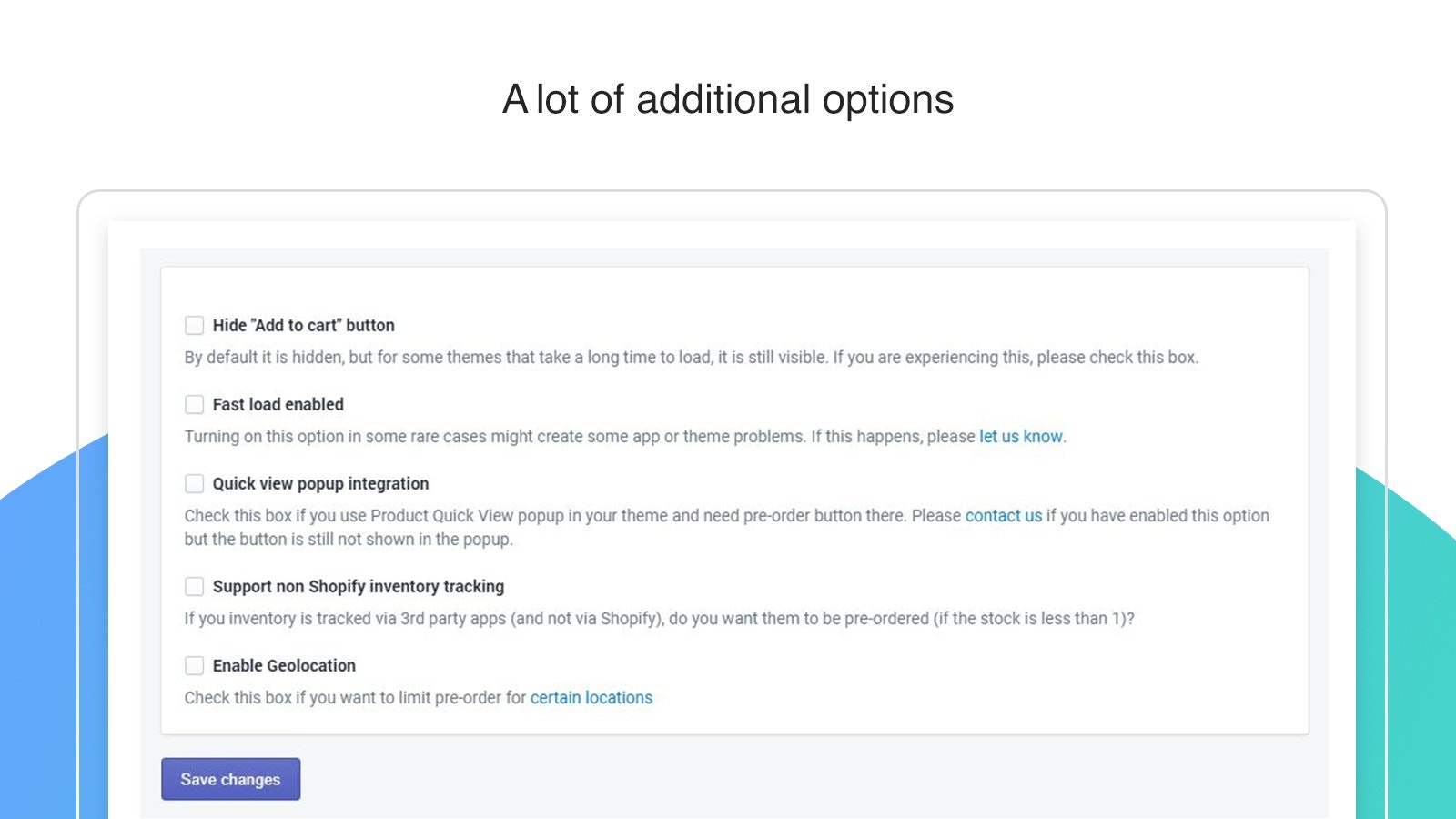
Task: Check the Enable Geolocation checkbox
Action: tap(194, 665)
